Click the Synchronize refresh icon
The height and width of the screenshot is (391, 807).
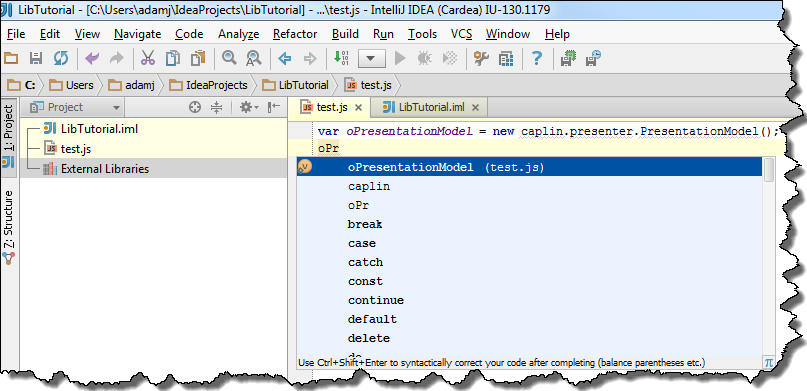click(61, 58)
